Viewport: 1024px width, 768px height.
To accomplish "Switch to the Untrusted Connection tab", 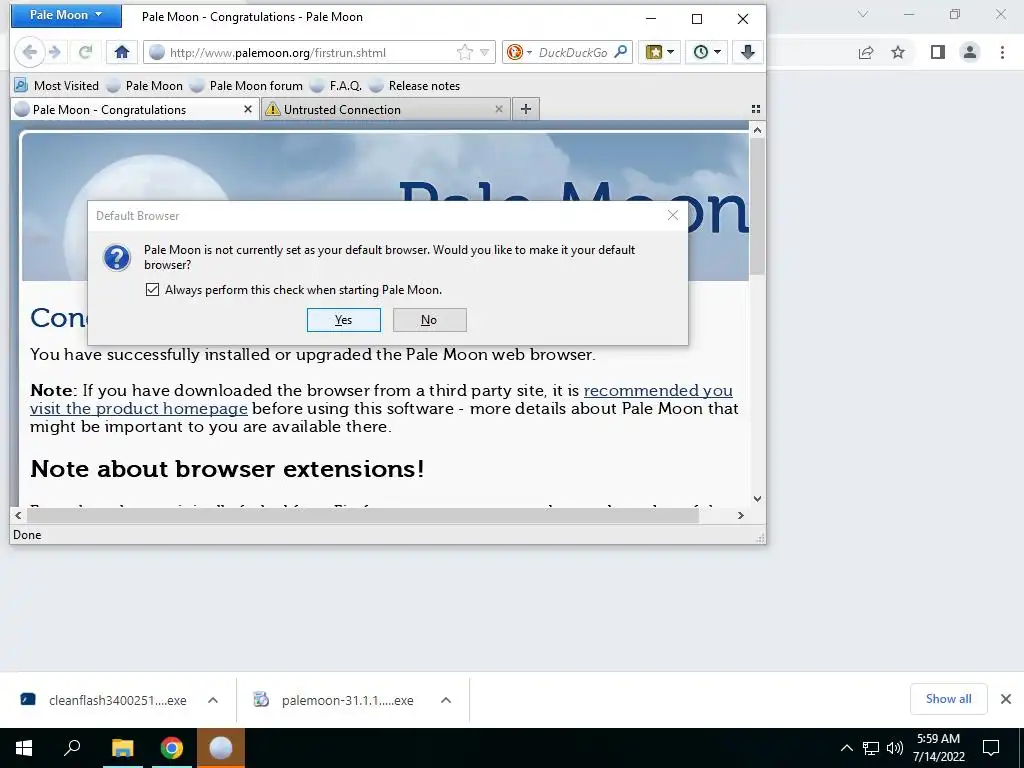I will [x=385, y=110].
